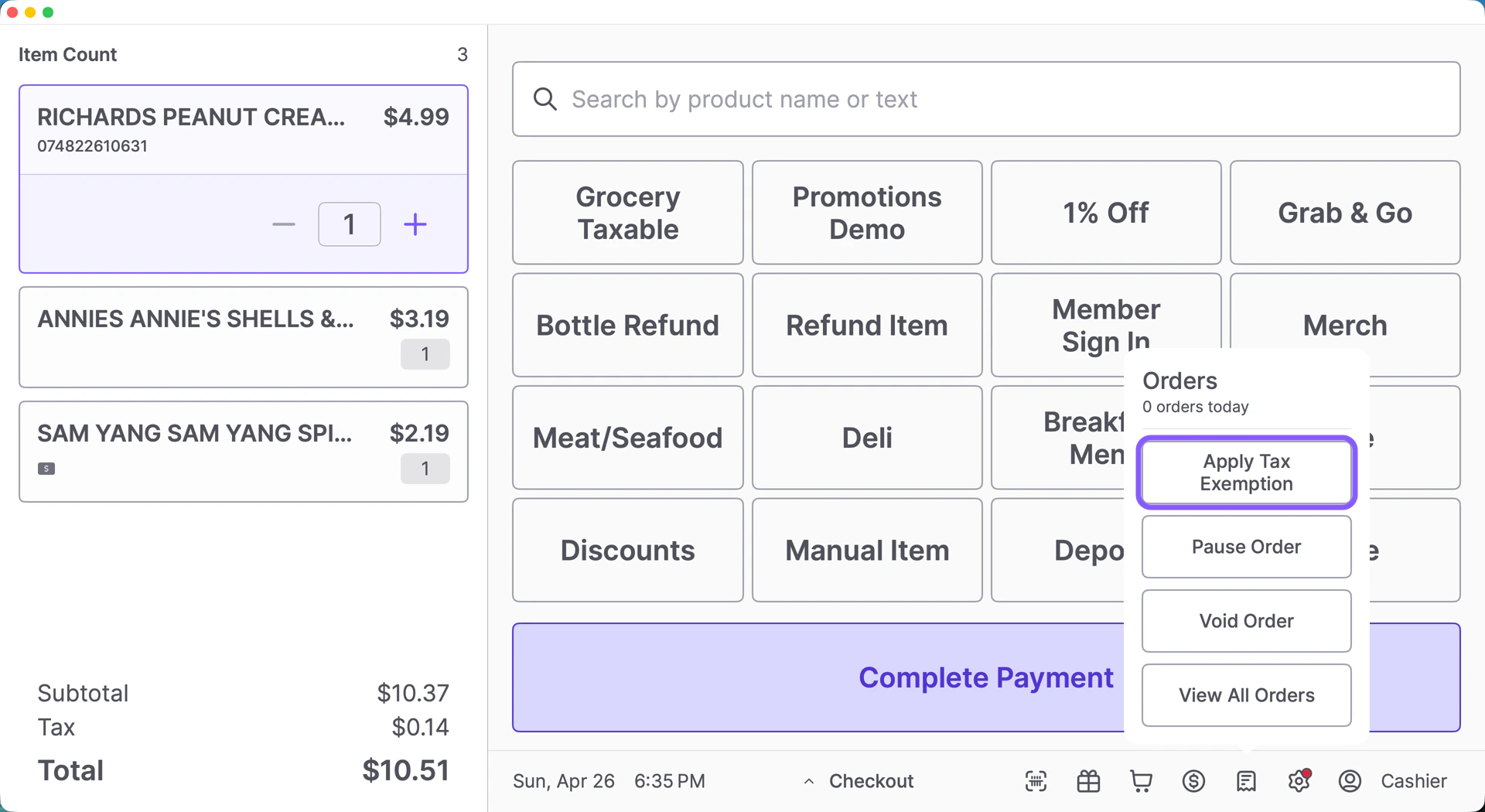Click the Cashier account icon
The height and width of the screenshot is (812, 1485).
point(1349,781)
